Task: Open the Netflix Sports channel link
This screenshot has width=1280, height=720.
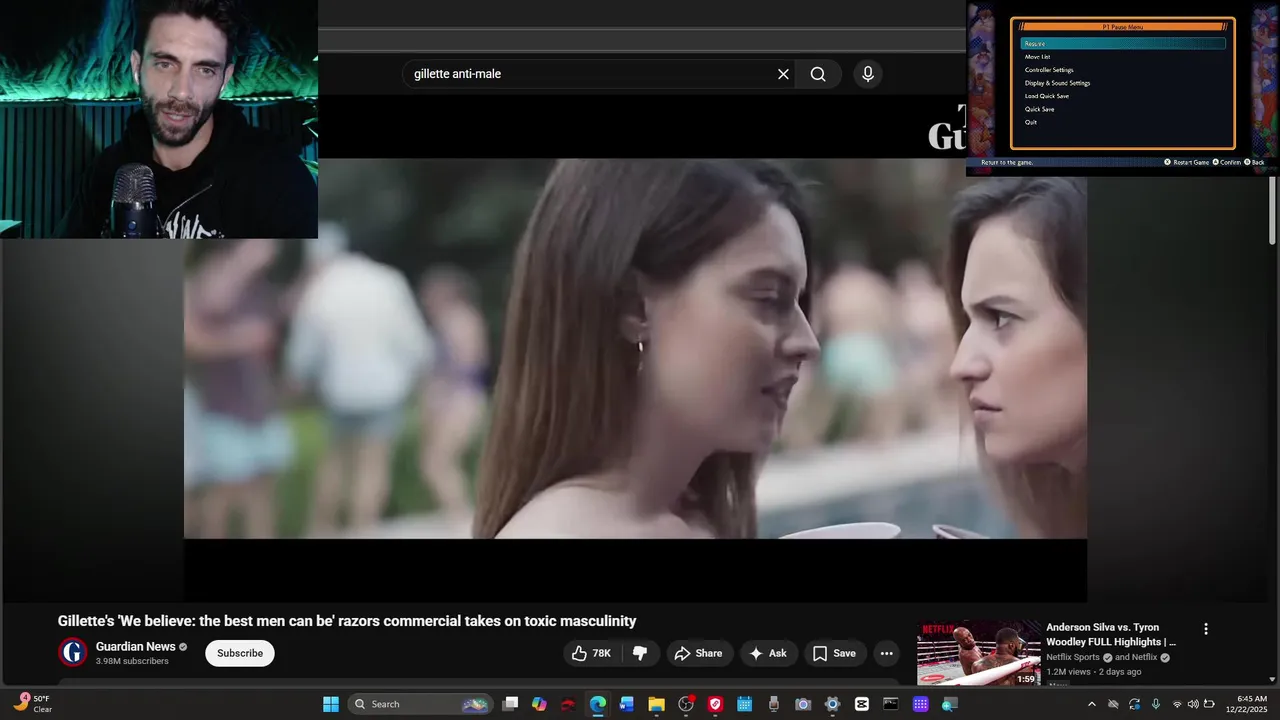Action: point(1072,657)
